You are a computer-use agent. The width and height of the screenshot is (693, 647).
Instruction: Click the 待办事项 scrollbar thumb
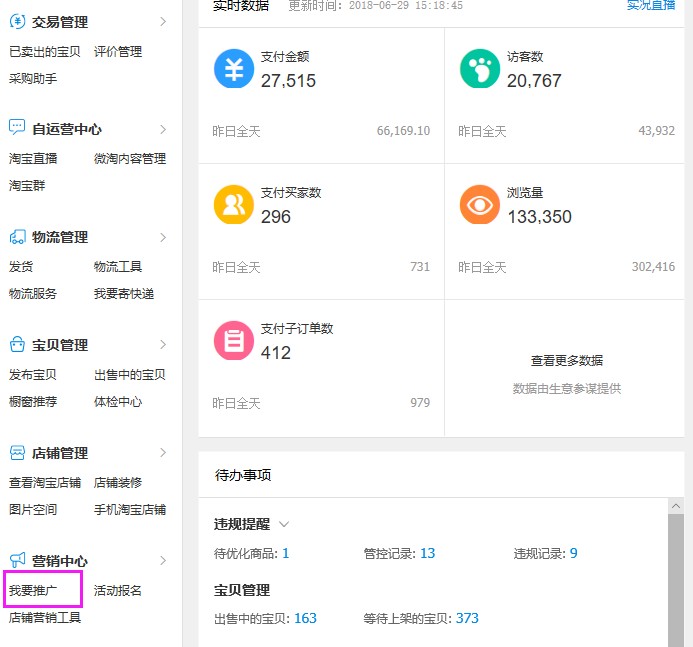pos(676,580)
